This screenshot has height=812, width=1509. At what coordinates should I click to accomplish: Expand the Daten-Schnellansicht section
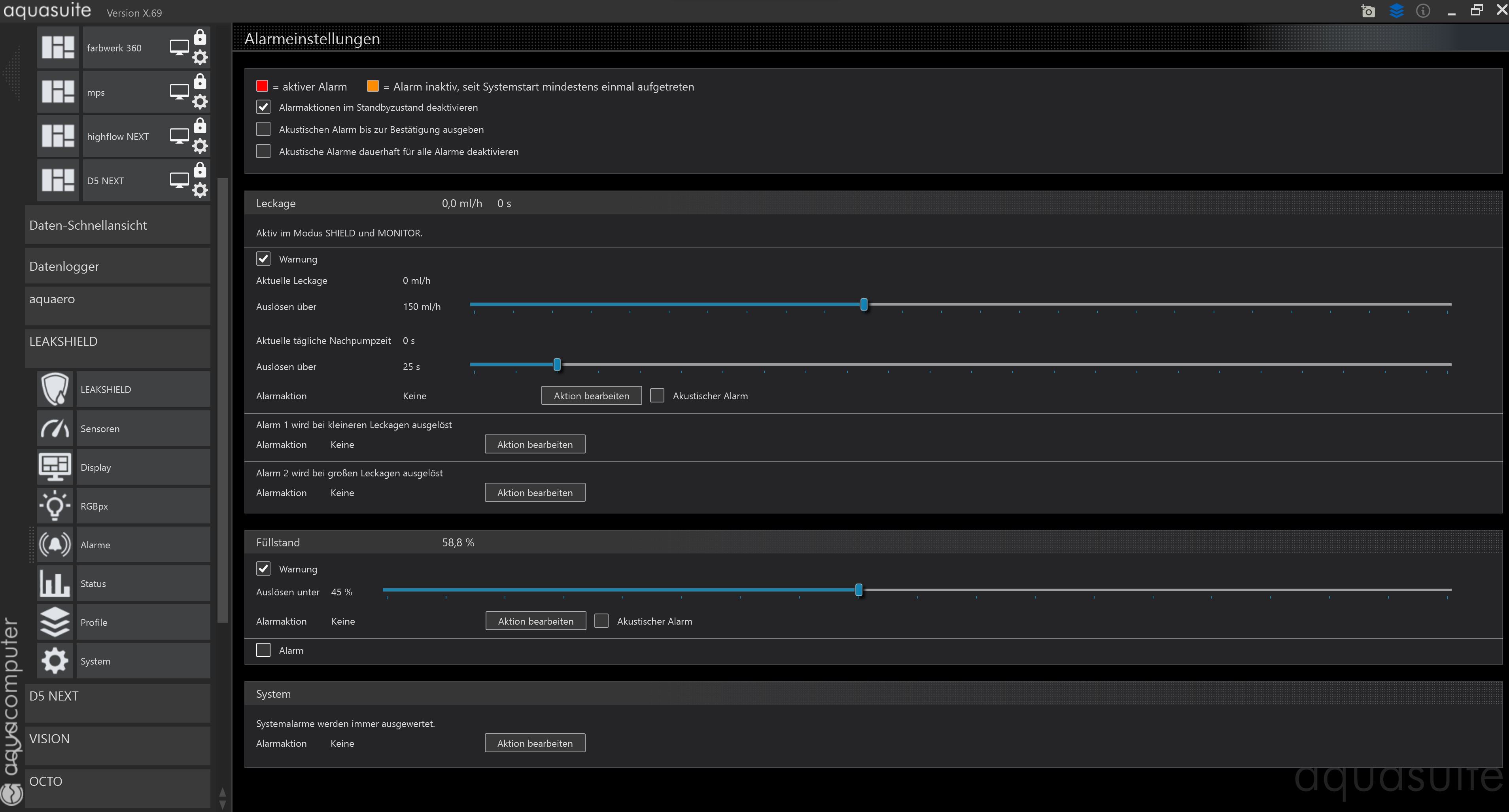pos(118,225)
